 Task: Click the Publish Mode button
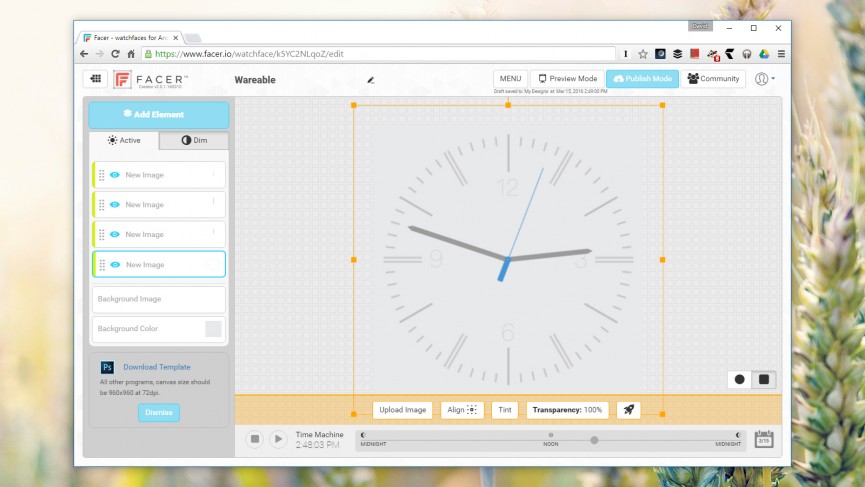(642, 79)
